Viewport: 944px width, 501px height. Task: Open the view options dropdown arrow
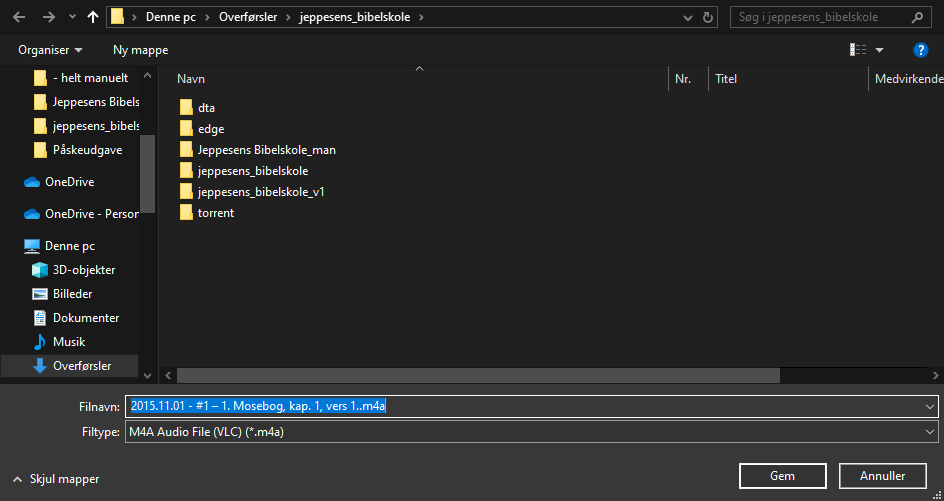pos(880,50)
